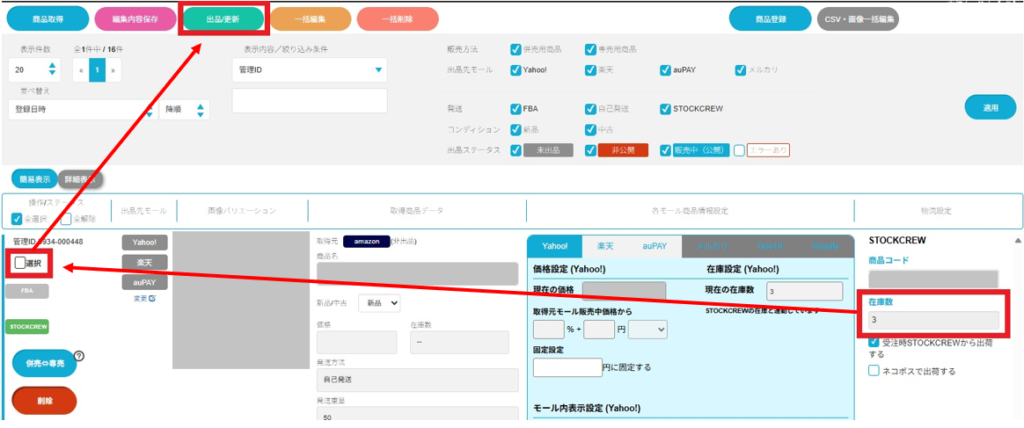
Task: Click the 表示件数 stepper arrows
Action: (x=51, y=70)
